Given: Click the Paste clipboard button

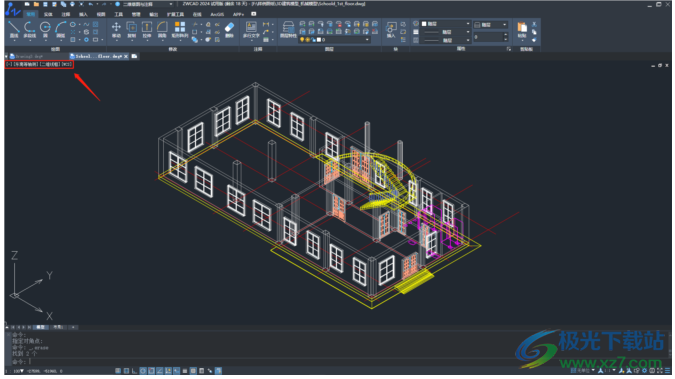Looking at the screenshot, I should [522, 30].
